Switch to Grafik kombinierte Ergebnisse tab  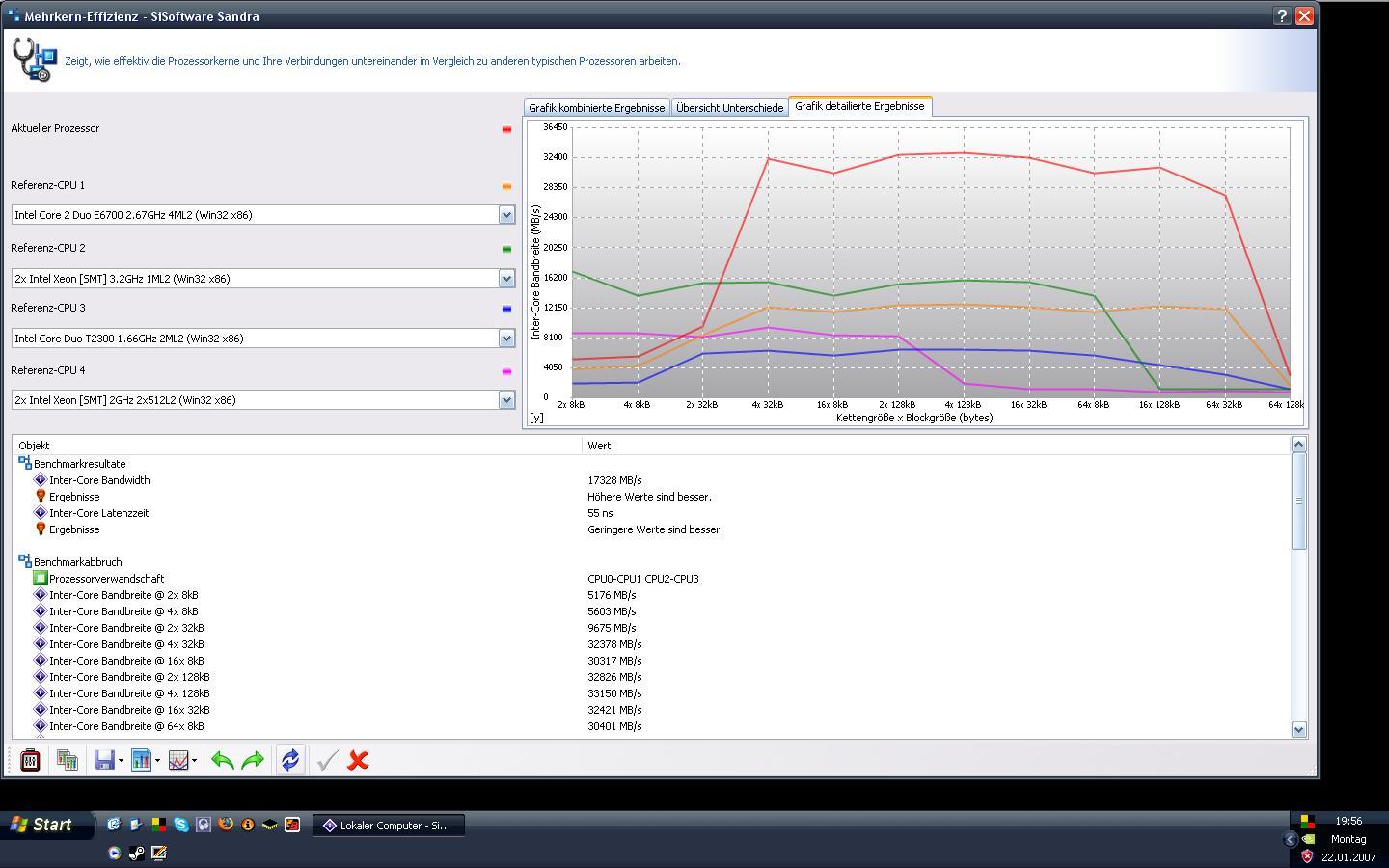pos(596,108)
